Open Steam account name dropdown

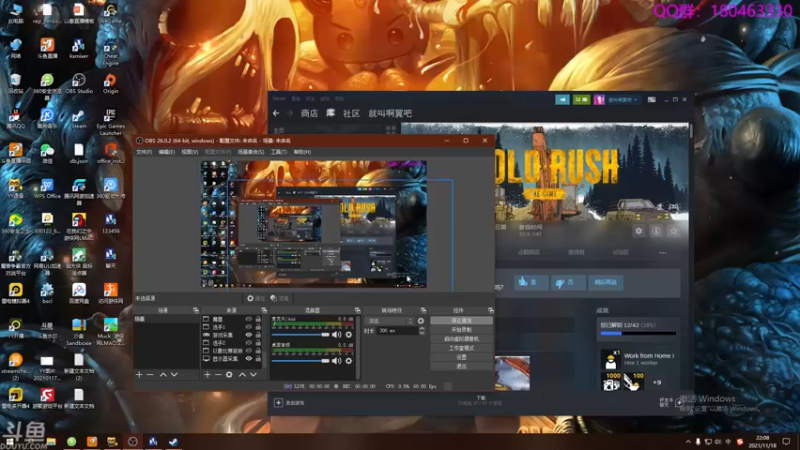click(x=622, y=99)
